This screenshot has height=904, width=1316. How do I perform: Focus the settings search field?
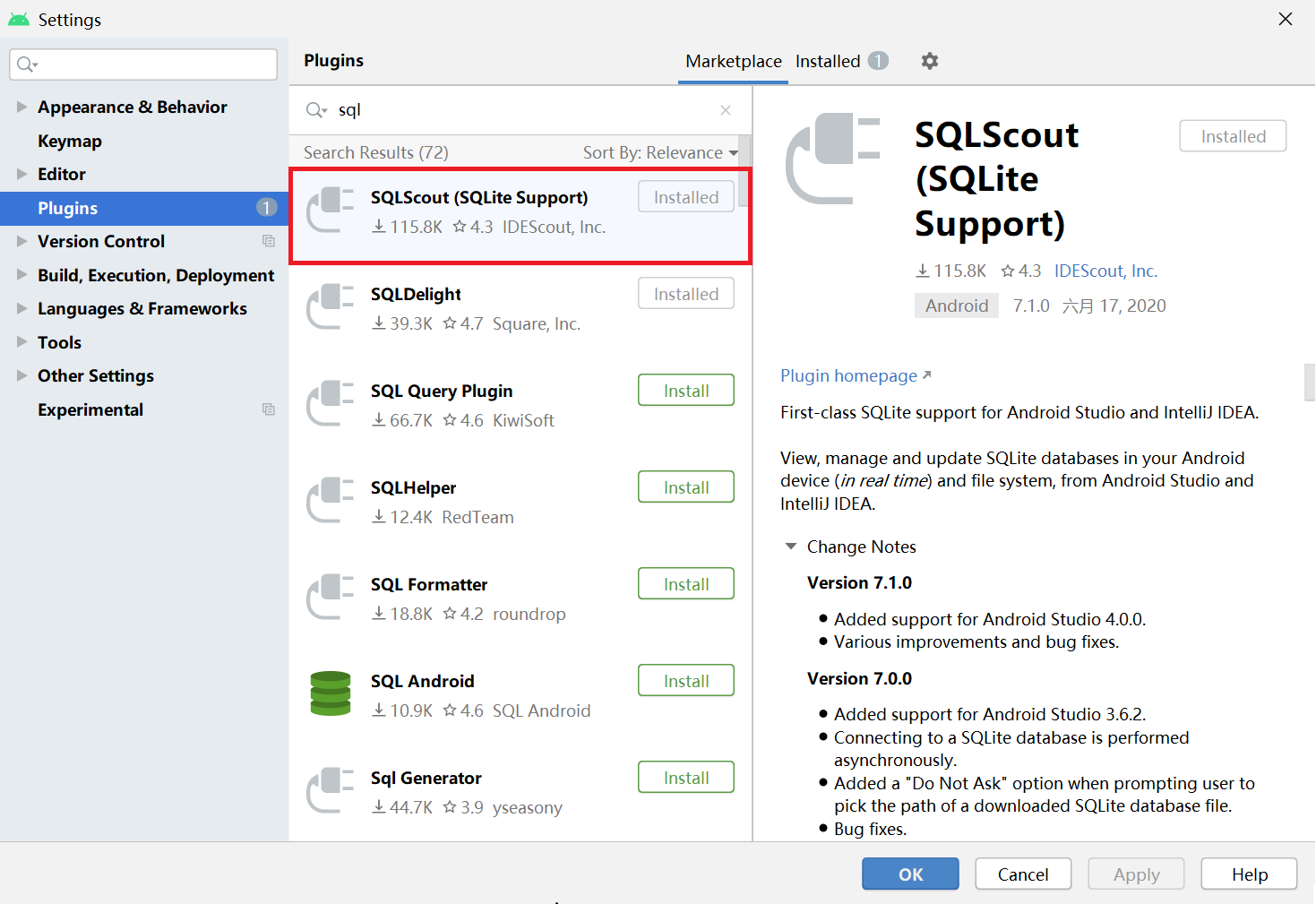(x=143, y=65)
